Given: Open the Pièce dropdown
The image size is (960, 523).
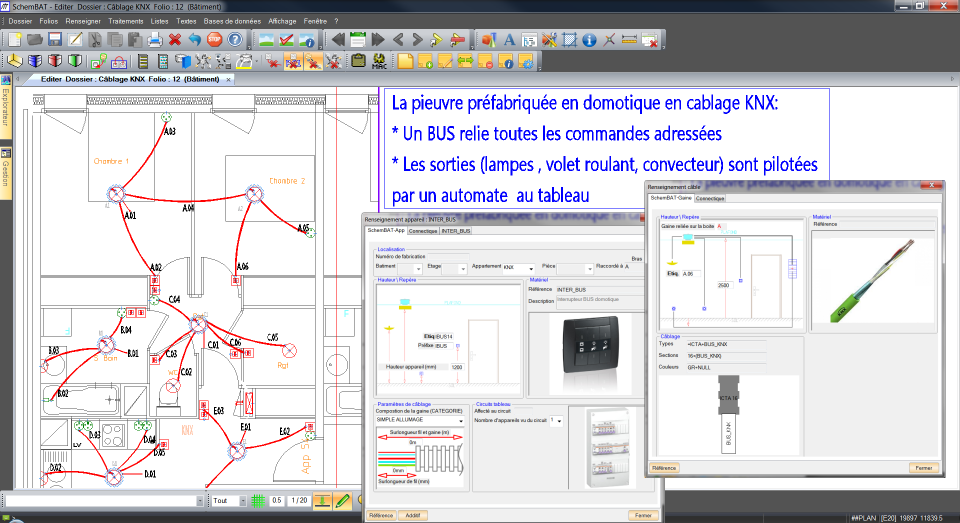Looking at the screenshot, I should pyautogui.click(x=589, y=269).
